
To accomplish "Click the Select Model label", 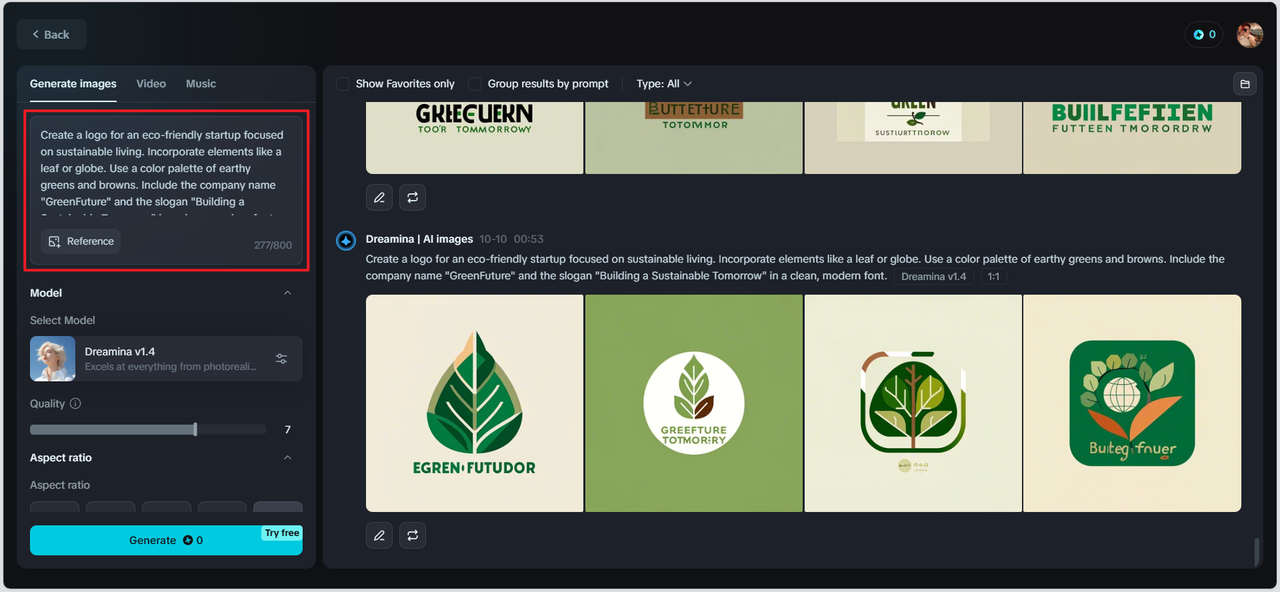I will click(x=63, y=320).
